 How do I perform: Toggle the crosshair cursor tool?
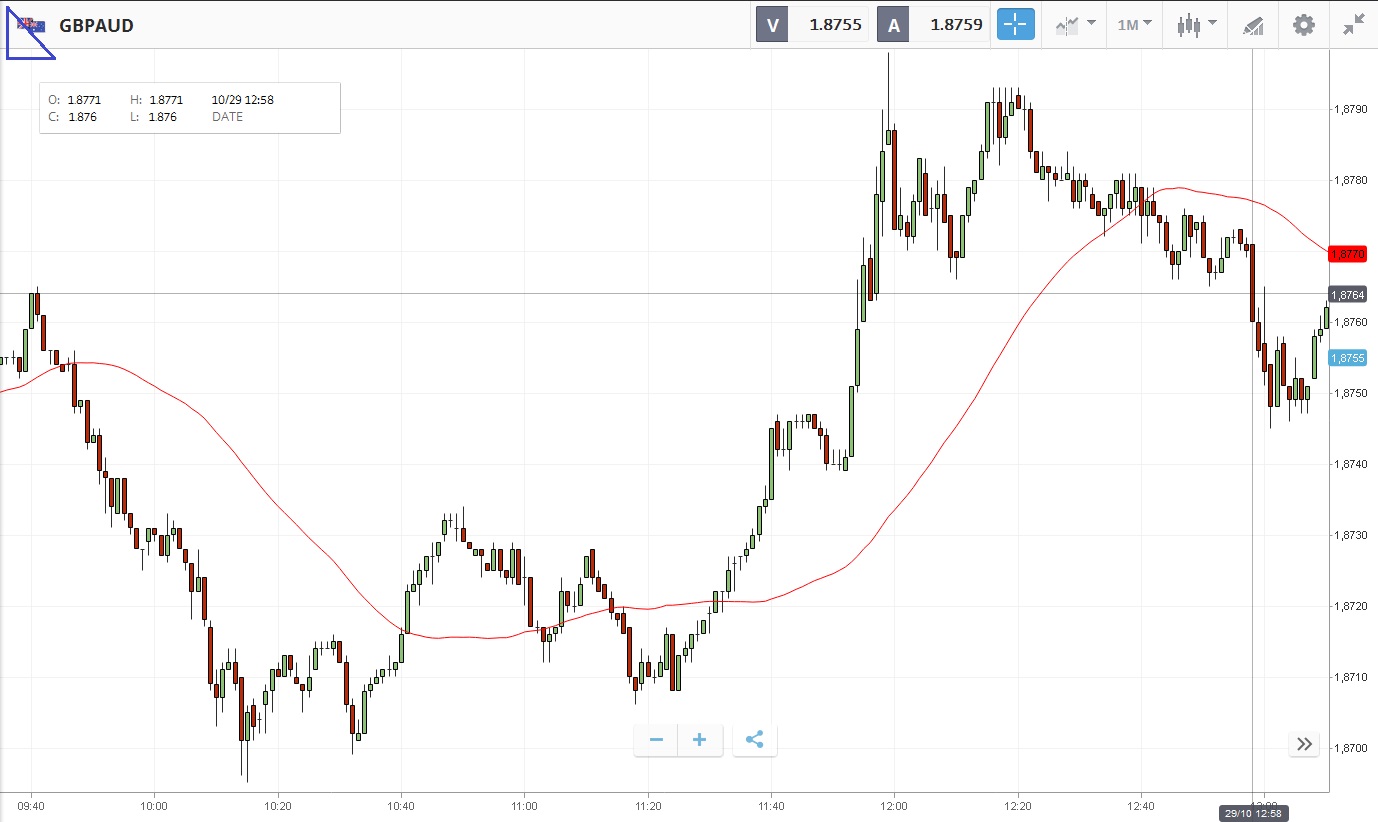(1015, 25)
